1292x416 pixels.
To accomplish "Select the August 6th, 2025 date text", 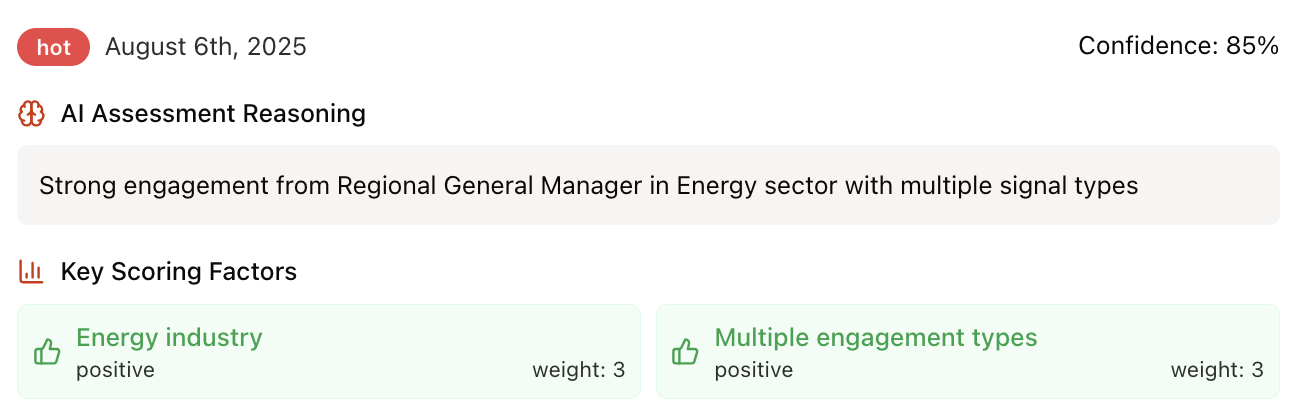I will pyautogui.click(x=206, y=47).
